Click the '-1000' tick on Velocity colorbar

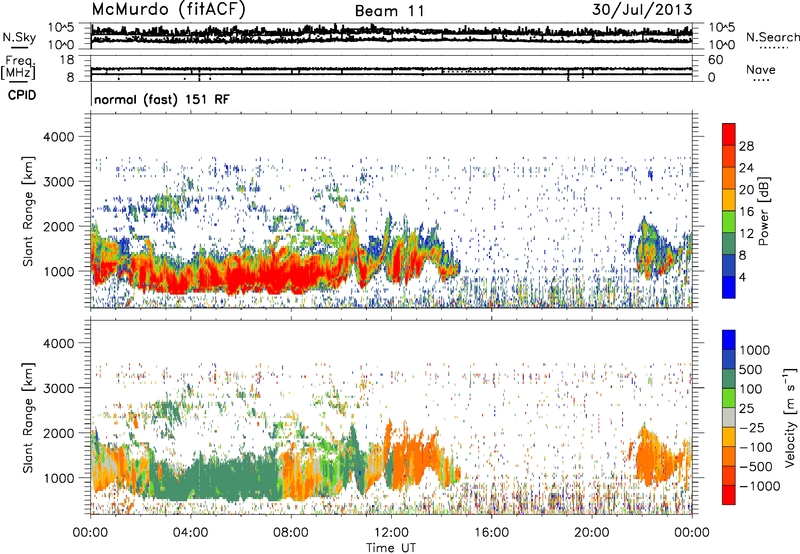[759, 486]
